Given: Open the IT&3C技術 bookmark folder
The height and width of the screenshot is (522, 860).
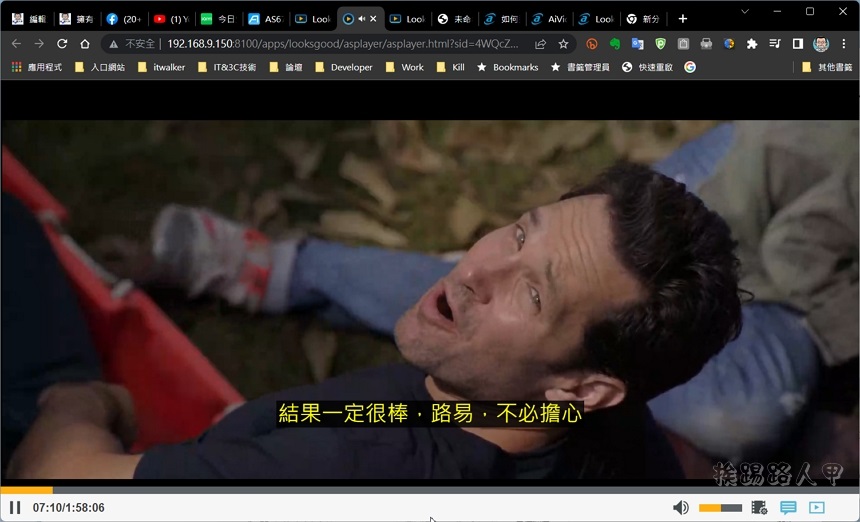Looking at the screenshot, I should 227,67.
